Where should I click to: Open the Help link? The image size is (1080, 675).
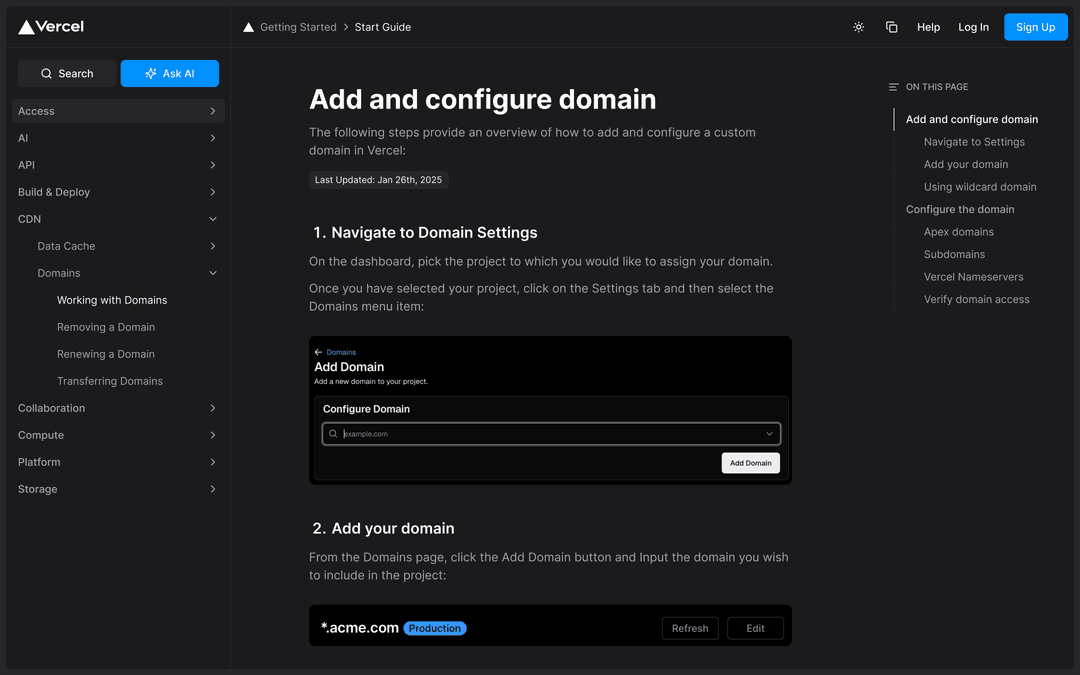tap(928, 27)
